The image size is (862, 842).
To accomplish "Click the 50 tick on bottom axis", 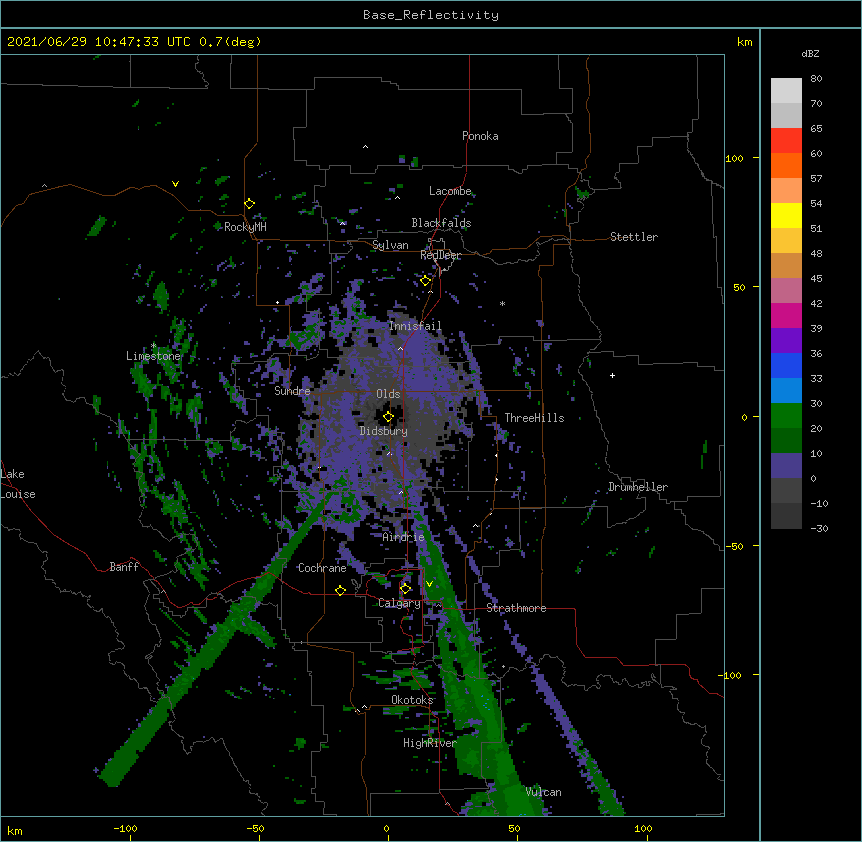I will coord(514,828).
